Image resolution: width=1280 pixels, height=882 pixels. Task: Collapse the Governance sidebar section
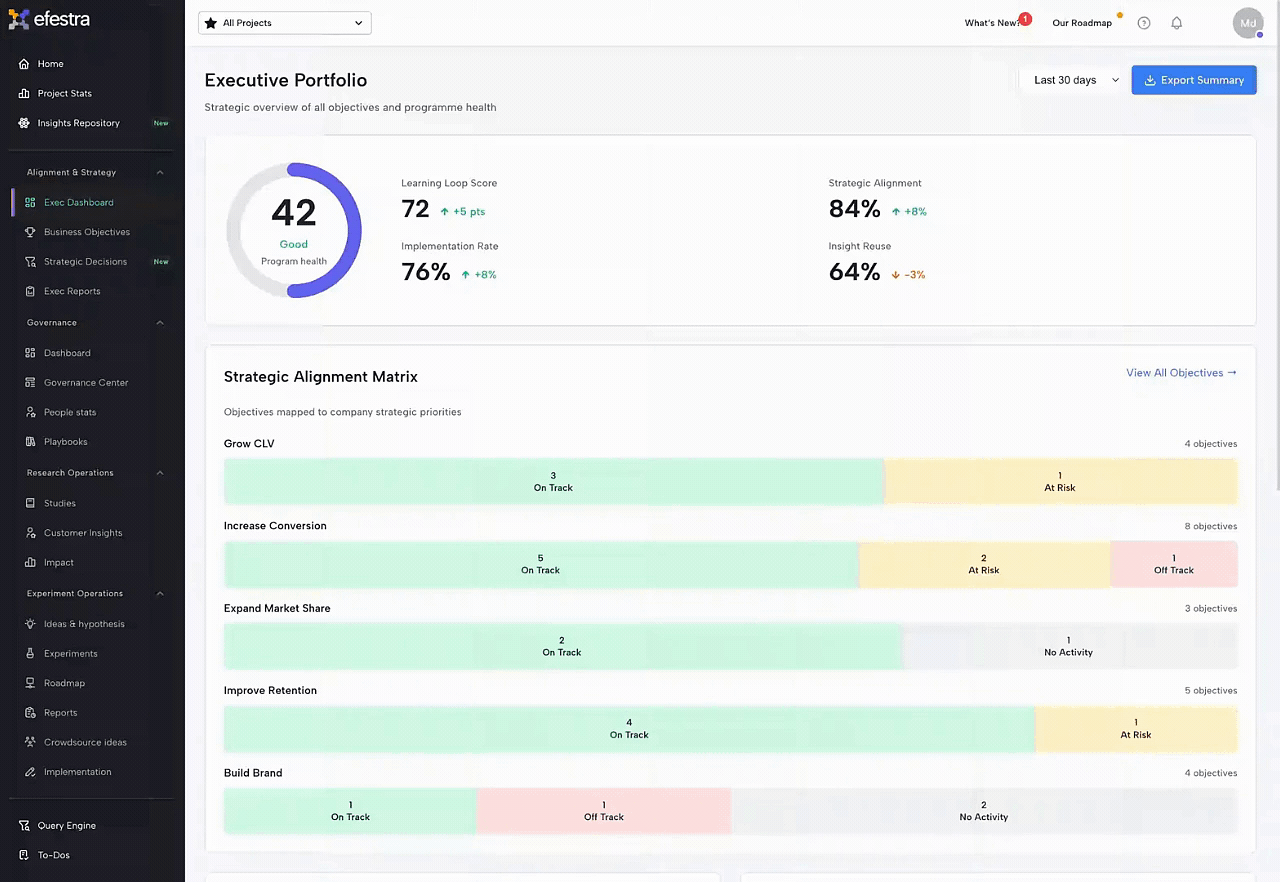[160, 323]
